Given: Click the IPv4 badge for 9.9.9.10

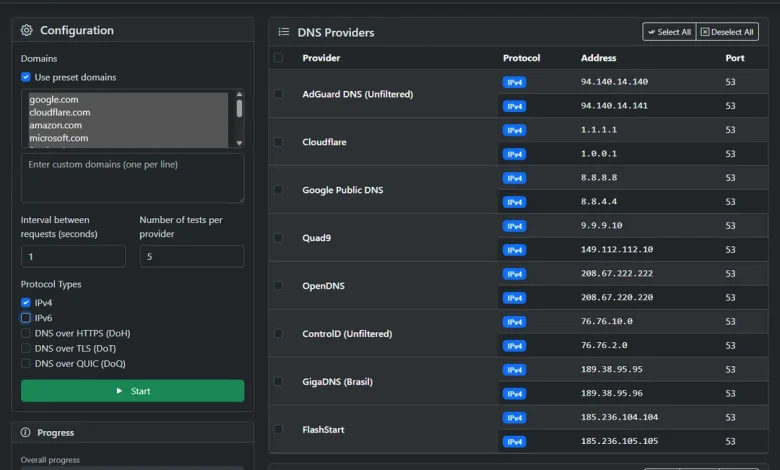Looking at the screenshot, I should [x=514, y=226].
